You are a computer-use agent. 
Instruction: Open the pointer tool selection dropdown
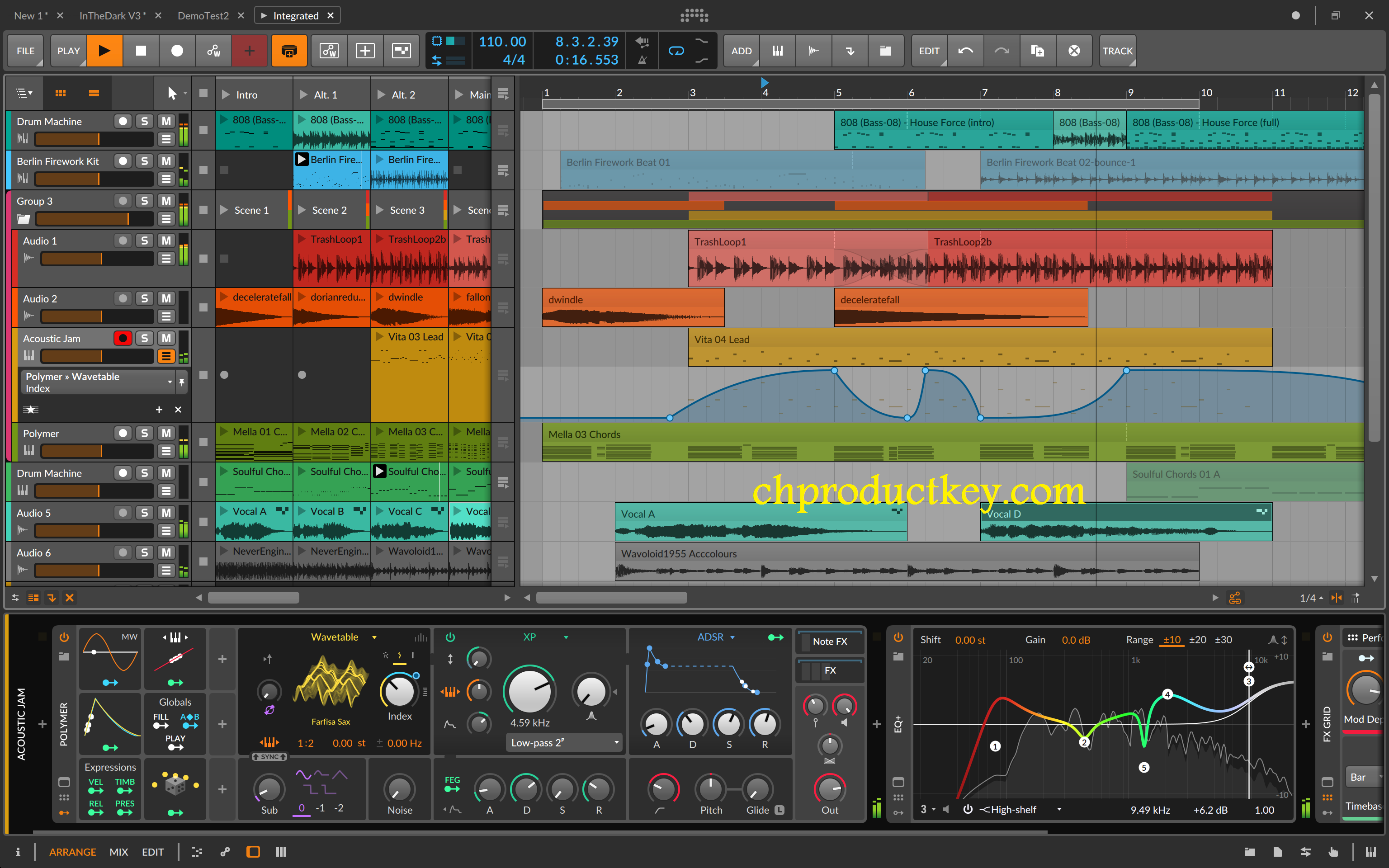185,93
